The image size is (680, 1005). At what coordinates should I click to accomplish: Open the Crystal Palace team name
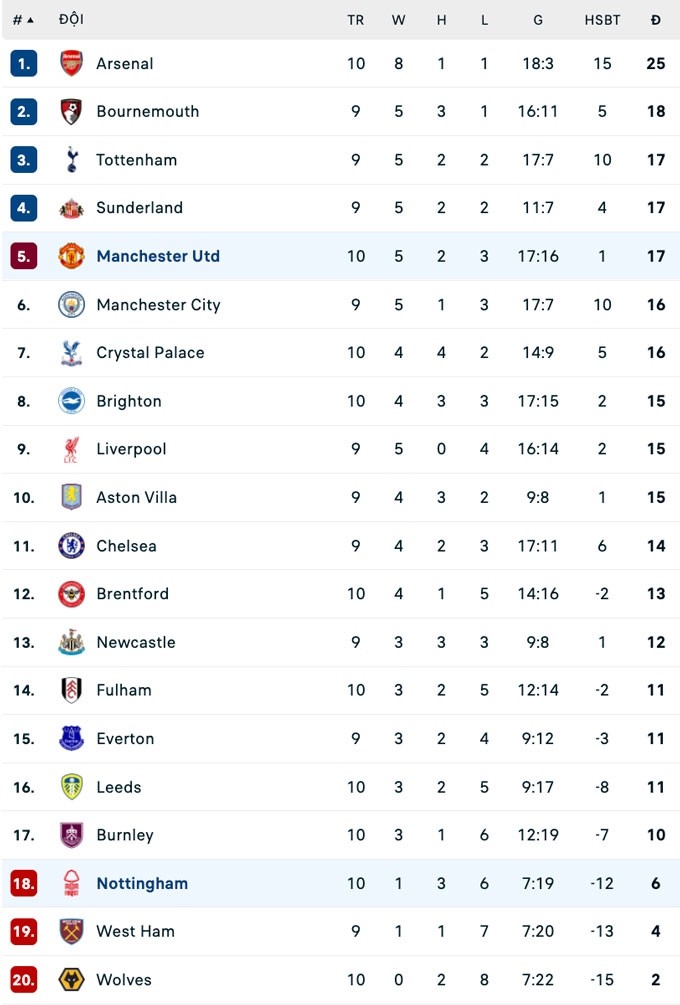150,352
